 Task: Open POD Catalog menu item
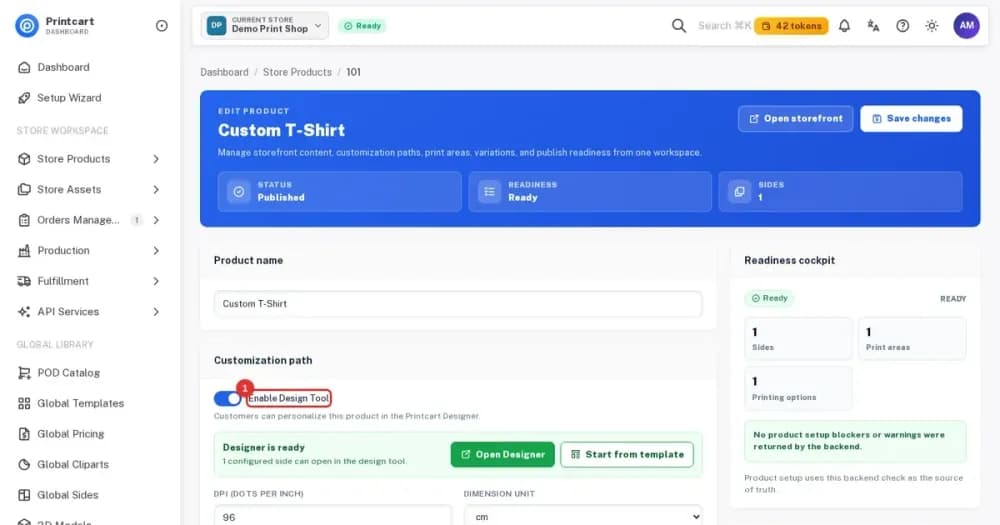pos(68,373)
